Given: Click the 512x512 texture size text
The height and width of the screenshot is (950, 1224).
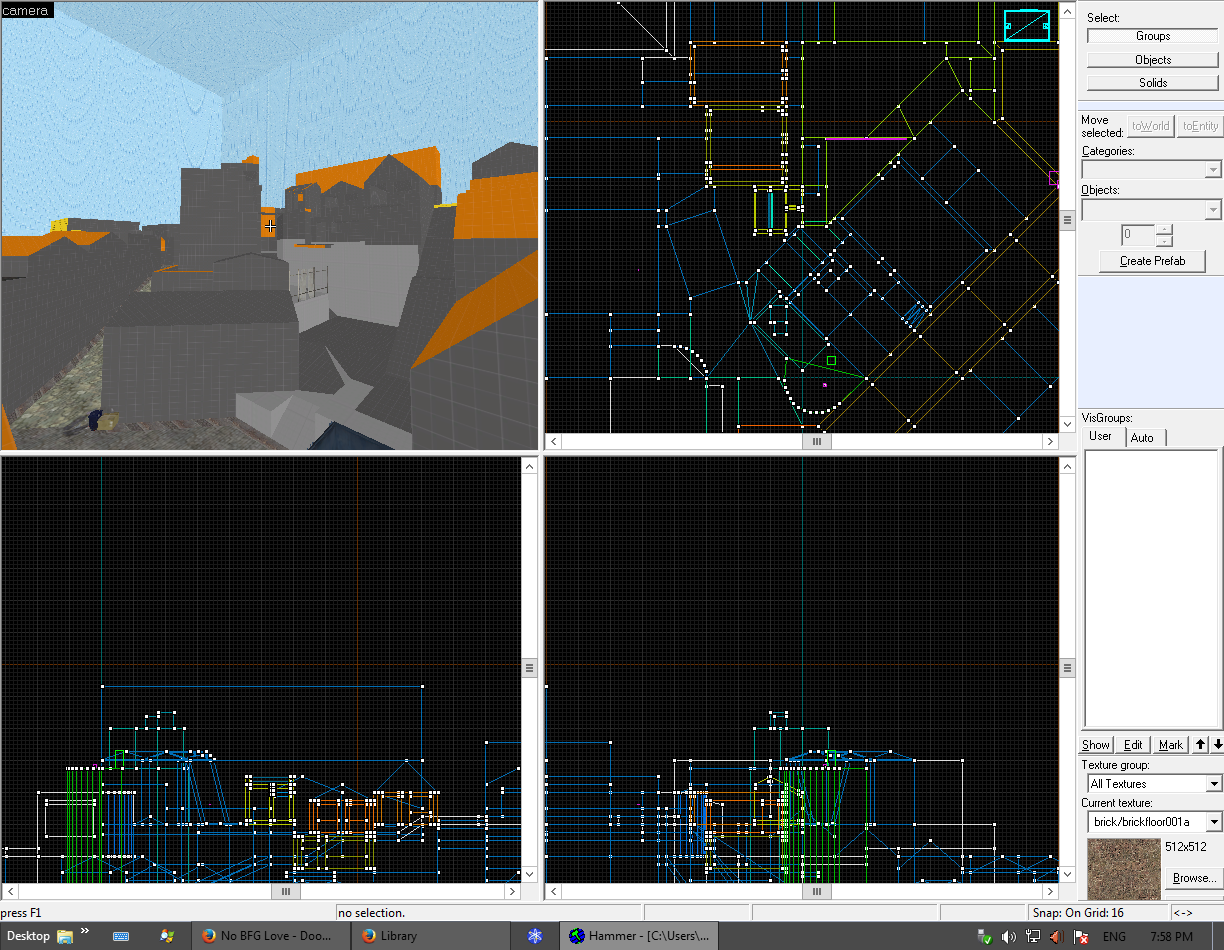Looking at the screenshot, I should point(1186,847).
